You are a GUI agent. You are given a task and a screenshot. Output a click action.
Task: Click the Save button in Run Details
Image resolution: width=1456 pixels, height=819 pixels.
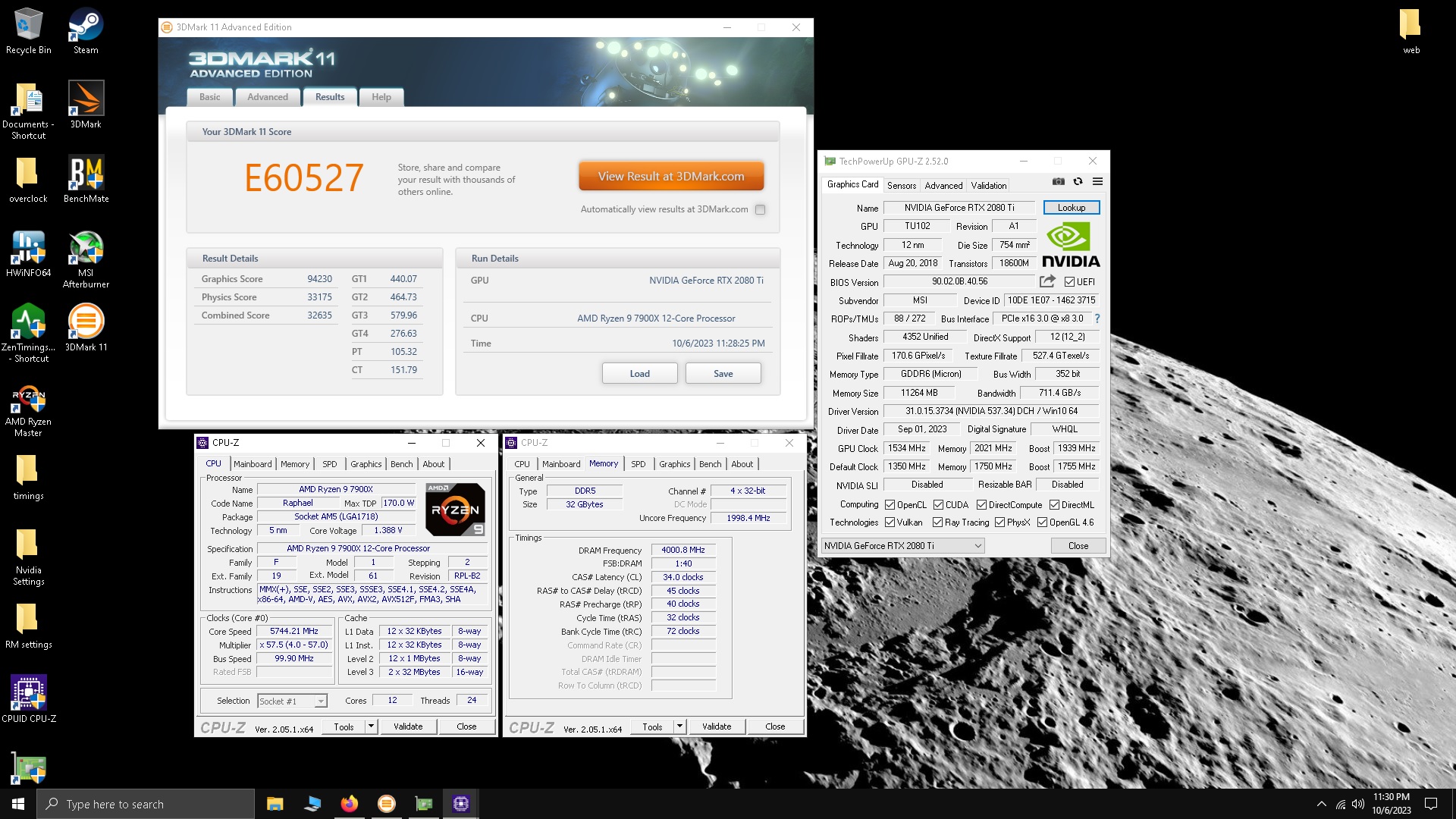tap(723, 374)
